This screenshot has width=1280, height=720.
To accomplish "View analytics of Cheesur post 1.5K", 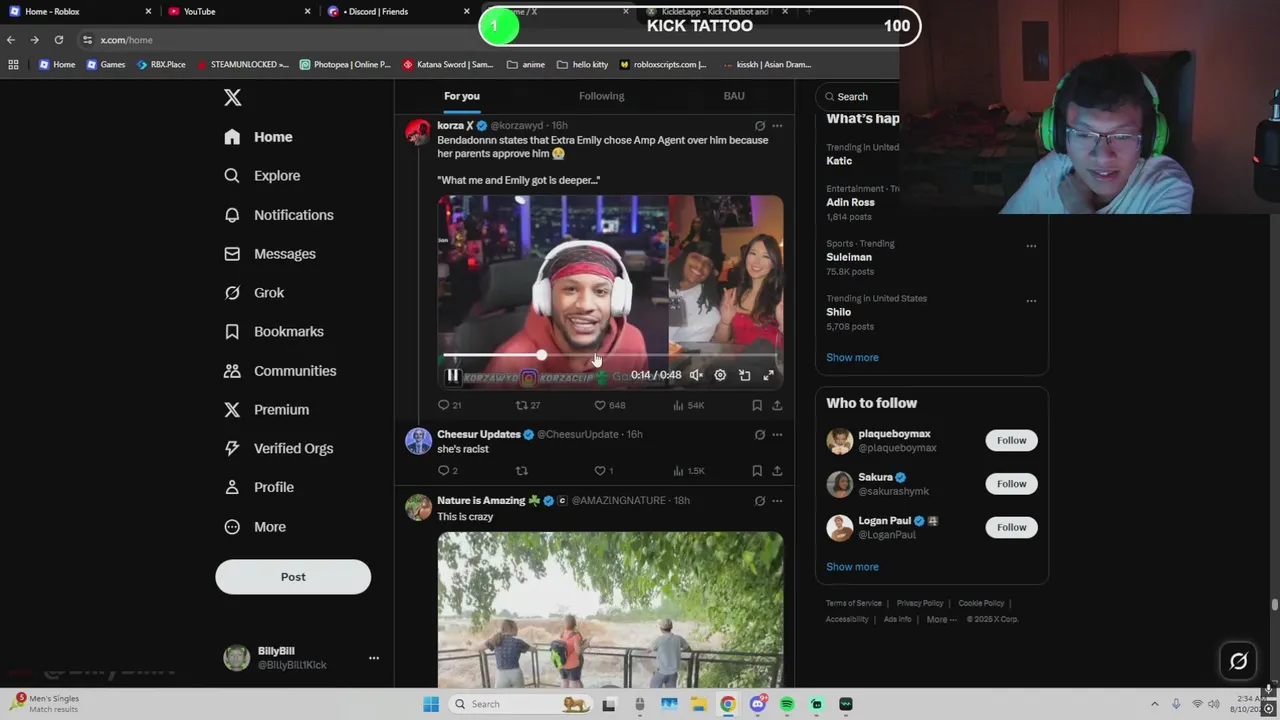I will click(689, 471).
